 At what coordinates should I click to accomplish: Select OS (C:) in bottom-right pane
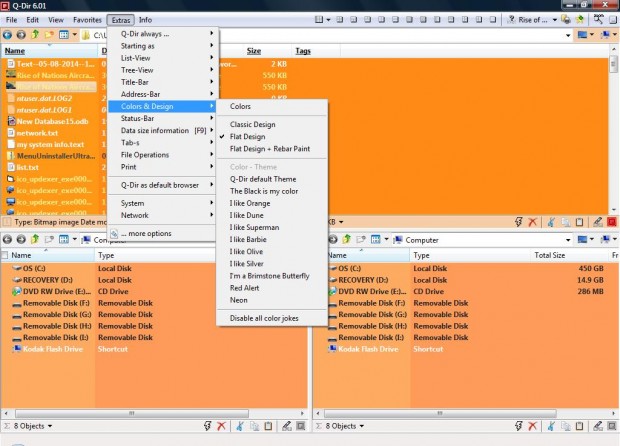[350, 268]
